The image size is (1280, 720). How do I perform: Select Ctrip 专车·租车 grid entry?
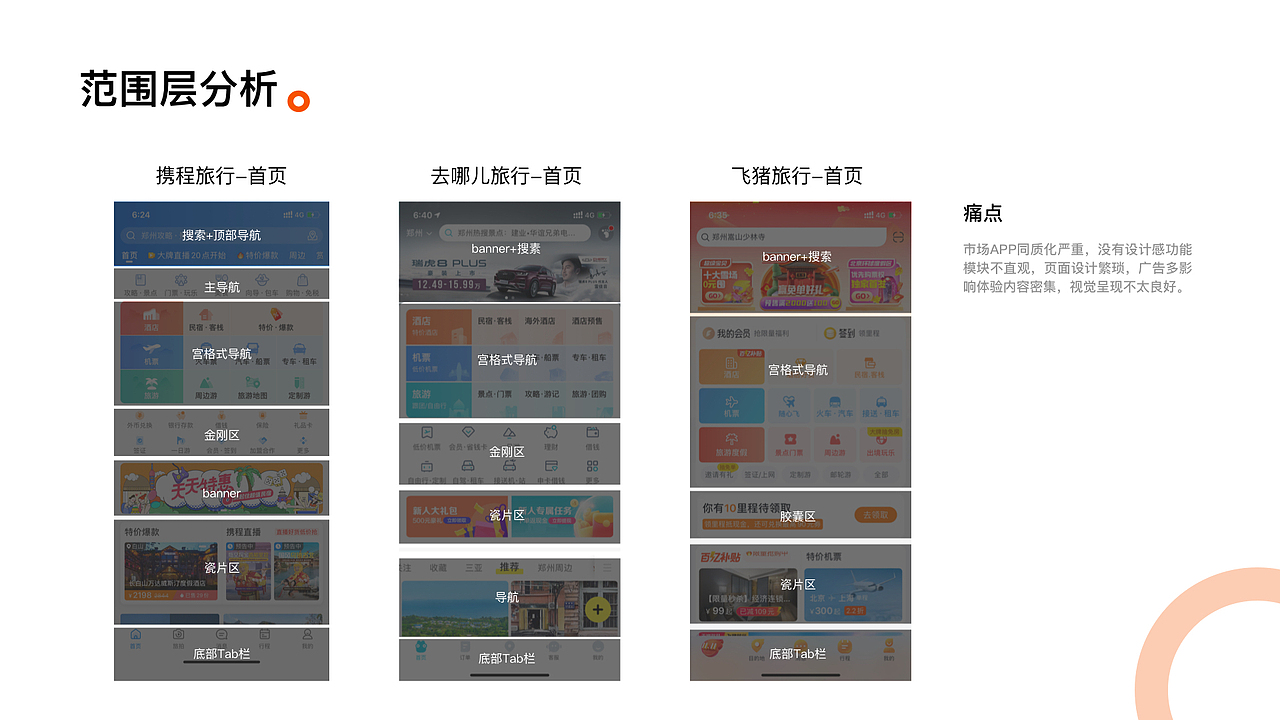(300, 354)
